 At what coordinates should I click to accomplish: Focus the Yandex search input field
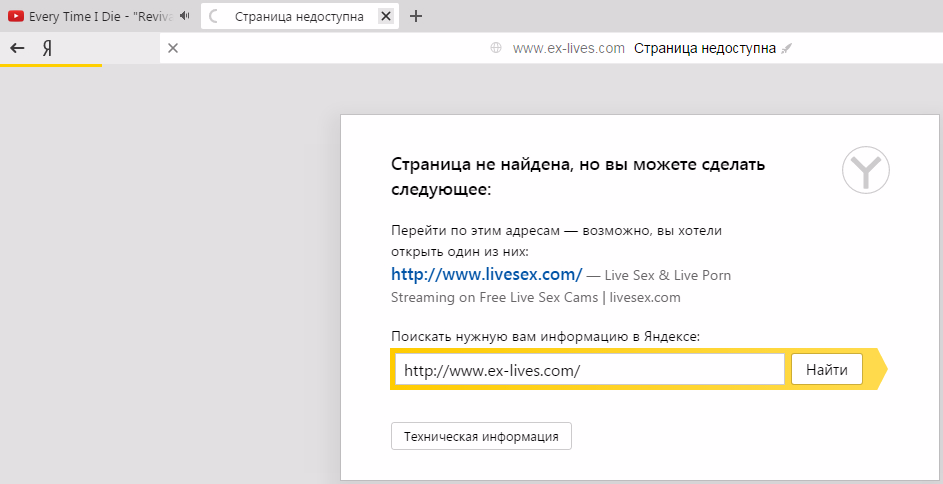589,370
